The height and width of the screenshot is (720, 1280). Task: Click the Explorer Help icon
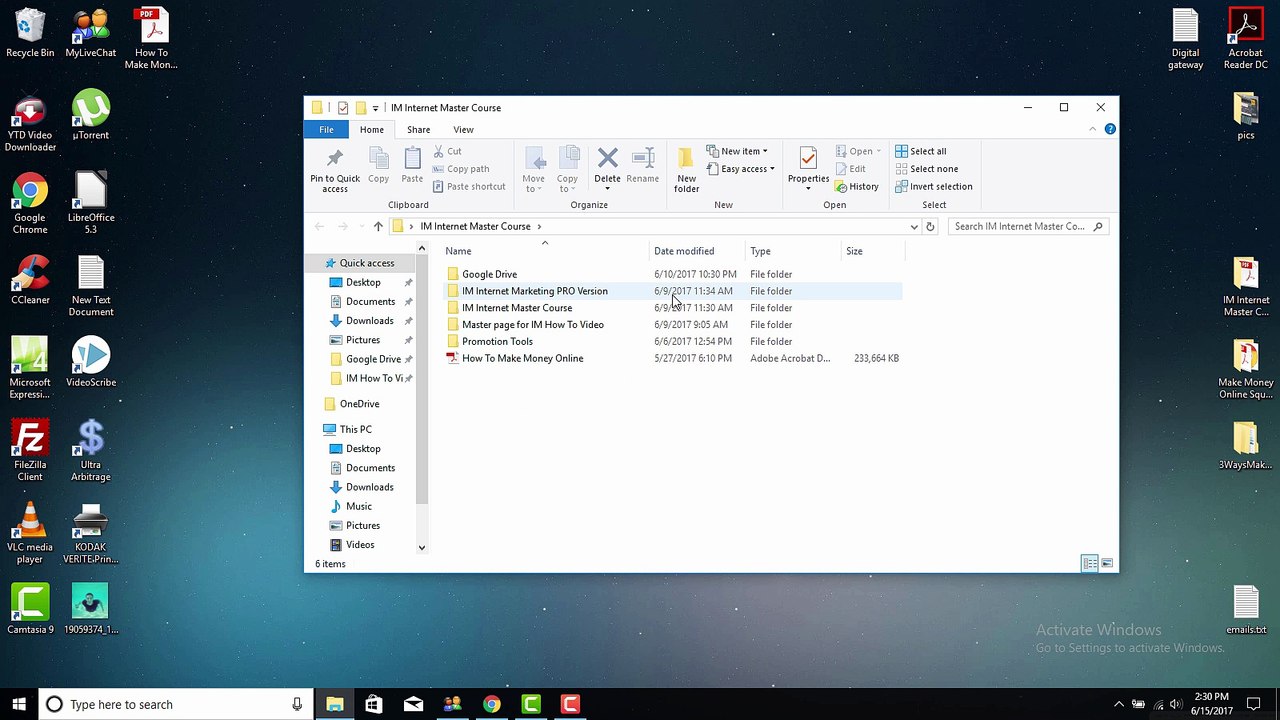tap(1110, 129)
